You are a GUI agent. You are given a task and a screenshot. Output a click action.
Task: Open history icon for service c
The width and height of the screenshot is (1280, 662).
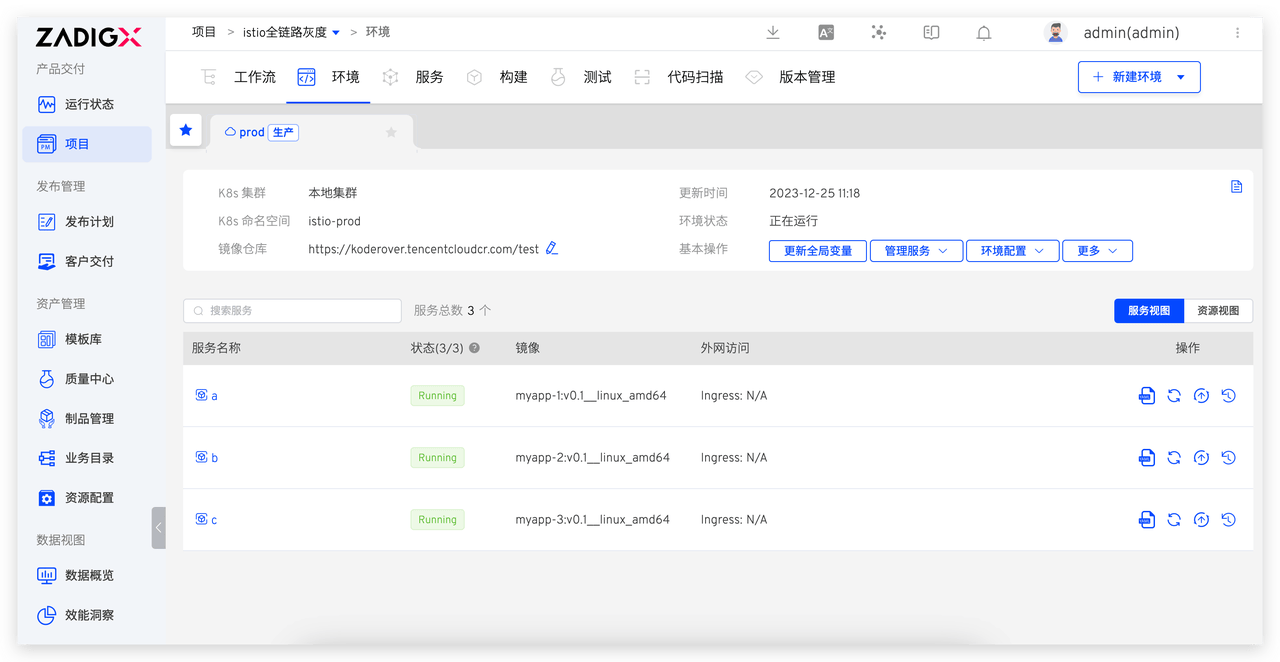click(1228, 520)
